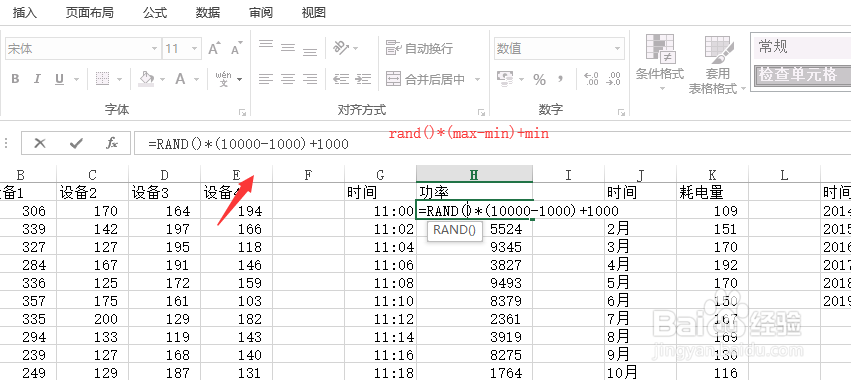Toggle bold formatting

[x=15, y=79]
